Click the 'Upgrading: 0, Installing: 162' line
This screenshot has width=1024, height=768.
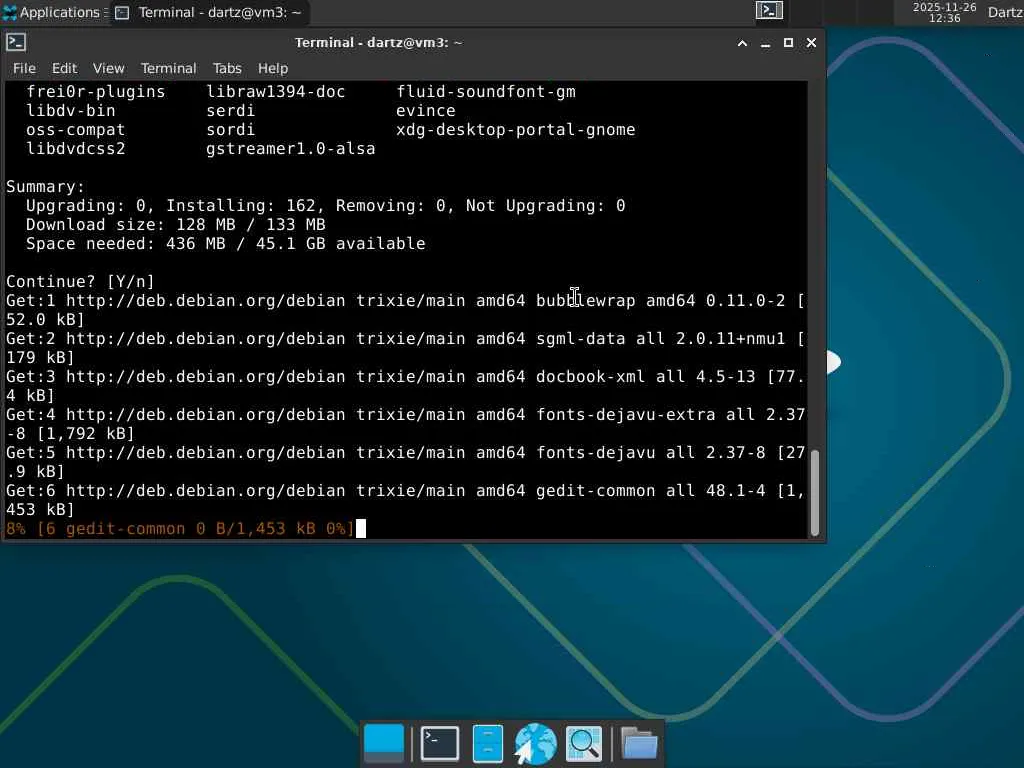click(325, 206)
